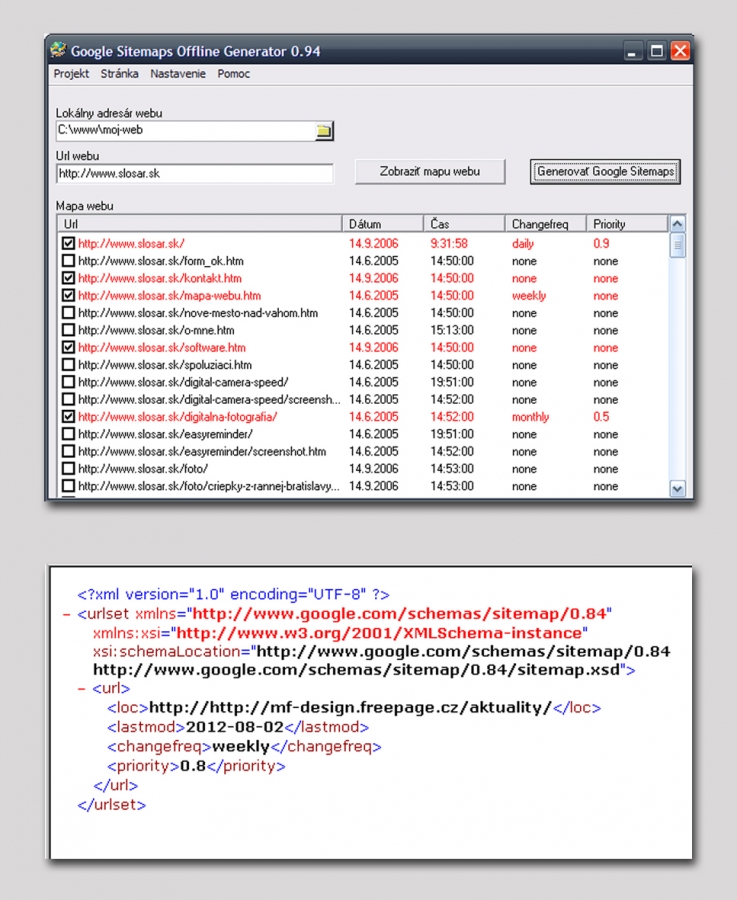This screenshot has height=900, width=737.
Task: Uncheck the software.htm row checkbox
Action: click(68, 347)
